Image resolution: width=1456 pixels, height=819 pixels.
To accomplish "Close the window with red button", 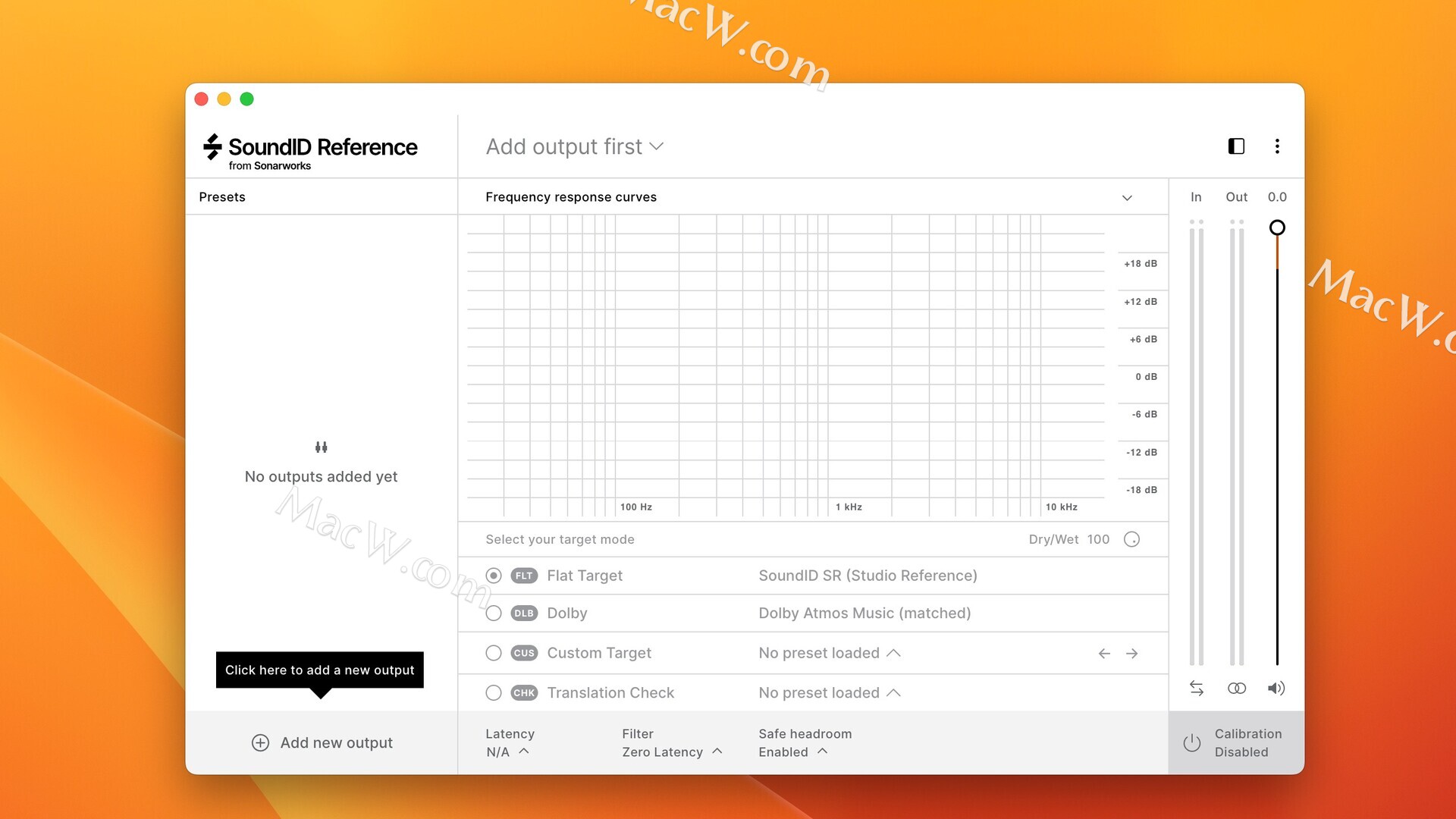I will [202, 99].
